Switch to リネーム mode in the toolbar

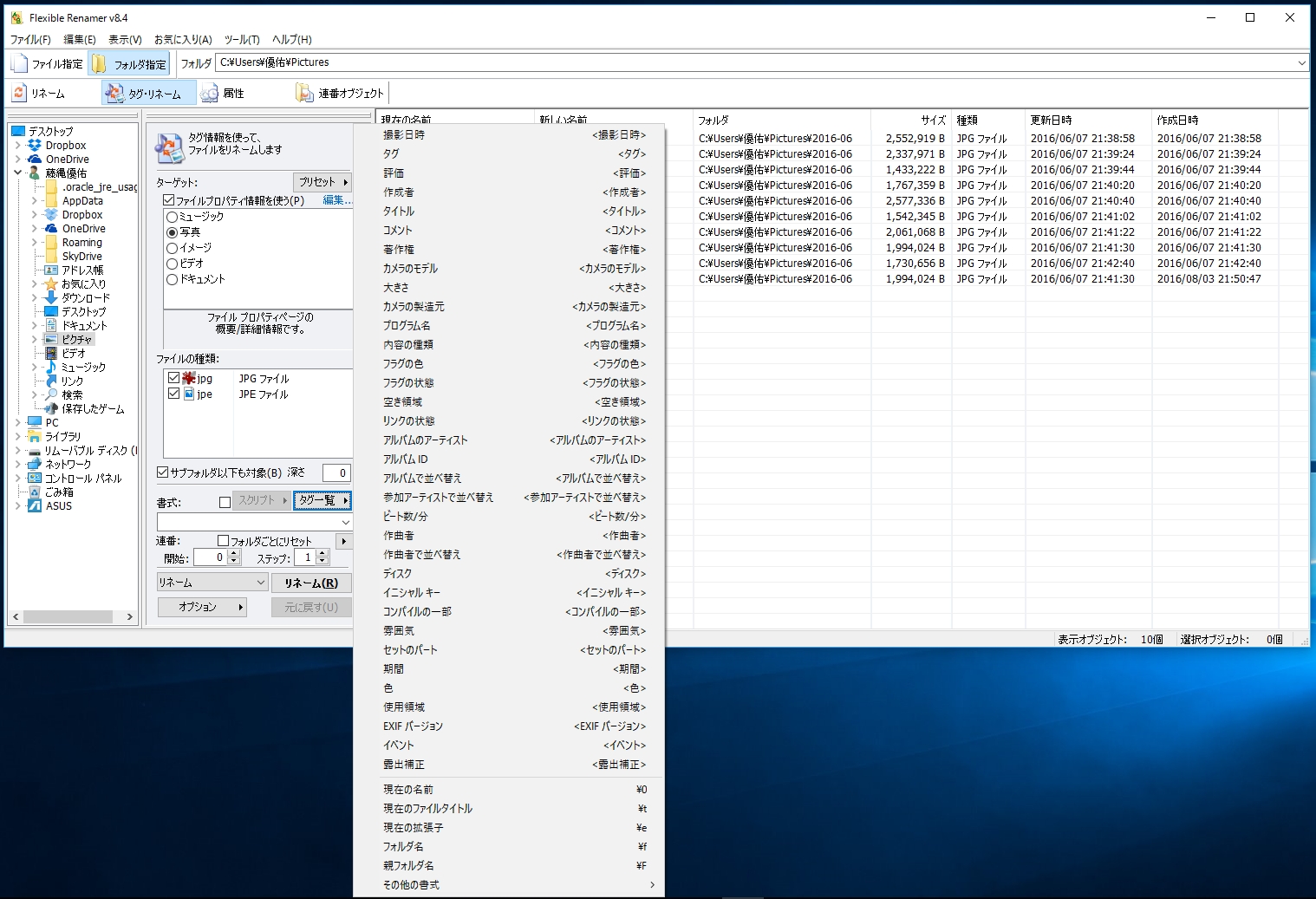tap(39, 94)
